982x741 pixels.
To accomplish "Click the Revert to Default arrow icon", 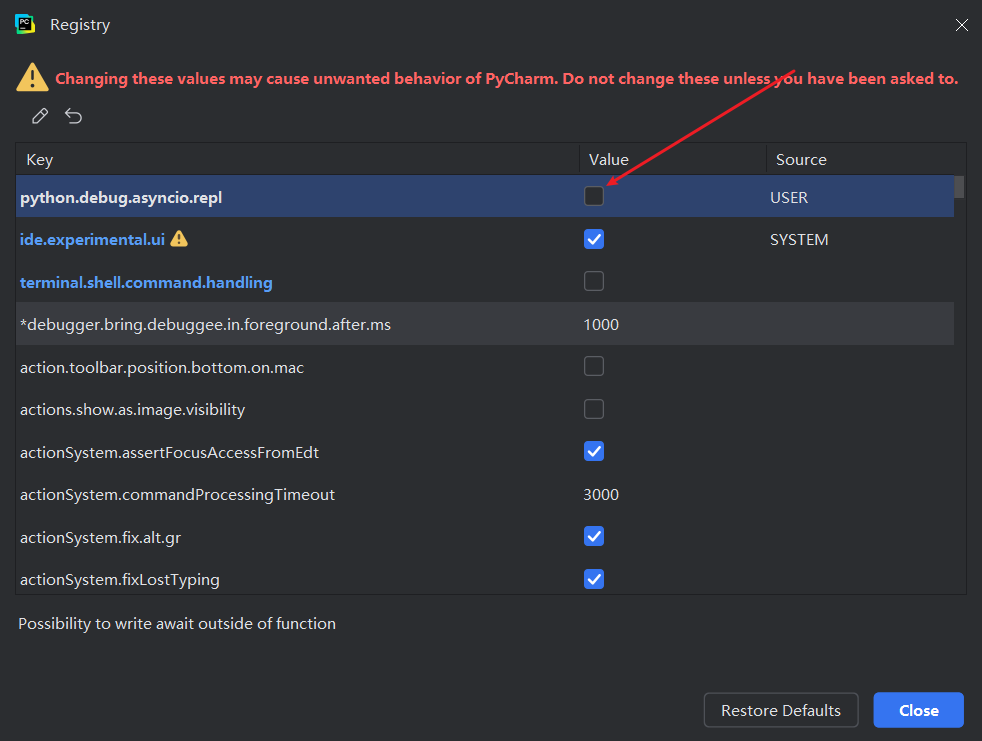I will (x=73, y=116).
